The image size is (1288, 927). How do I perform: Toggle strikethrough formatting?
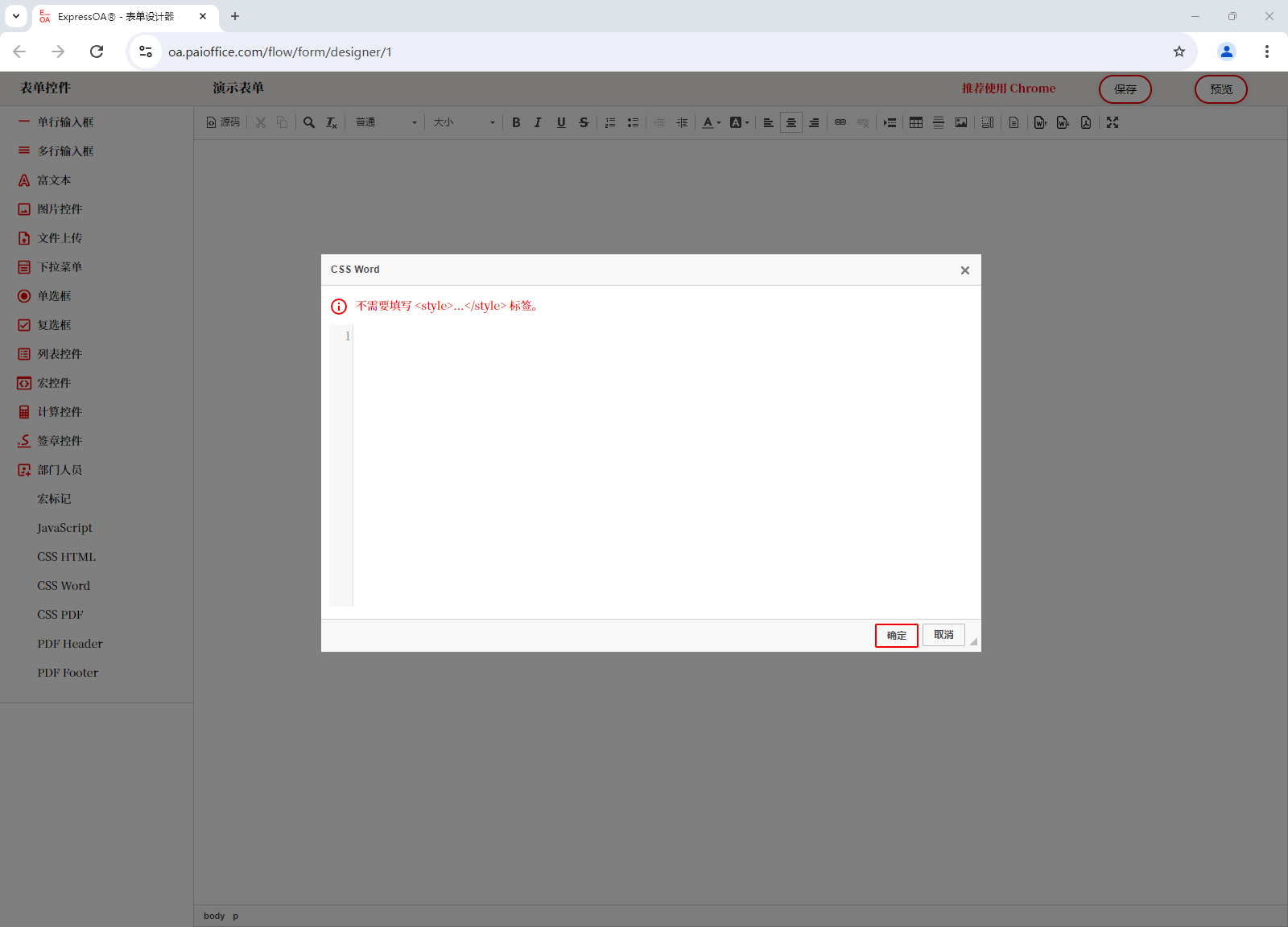(584, 122)
